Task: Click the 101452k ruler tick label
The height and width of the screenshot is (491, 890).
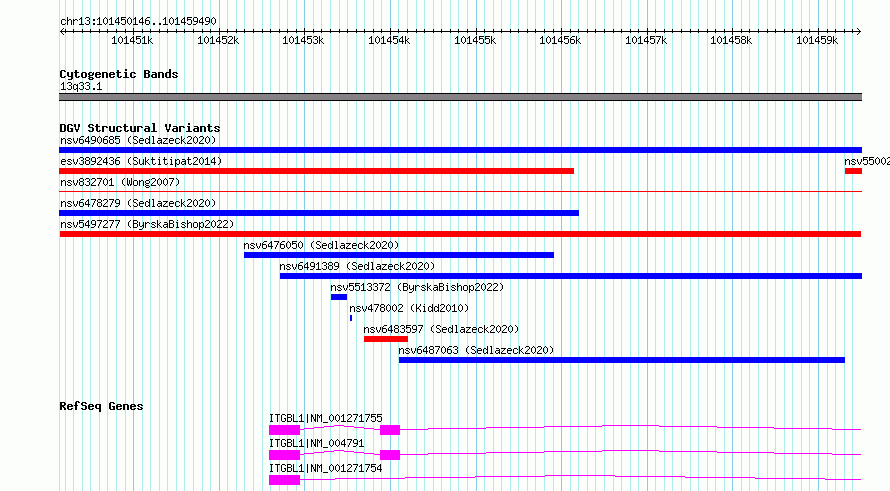Action: 218,40
